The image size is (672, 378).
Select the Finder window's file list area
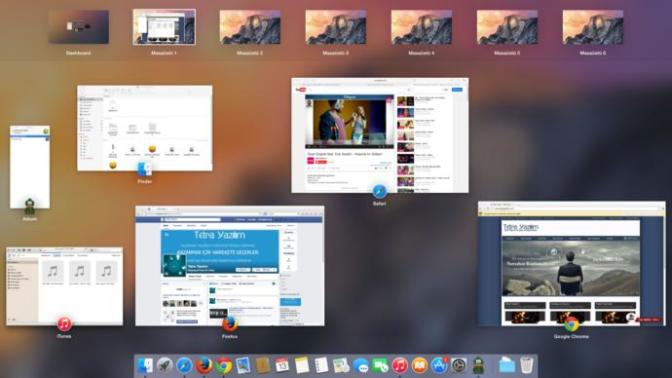pyautogui.click(x=157, y=133)
